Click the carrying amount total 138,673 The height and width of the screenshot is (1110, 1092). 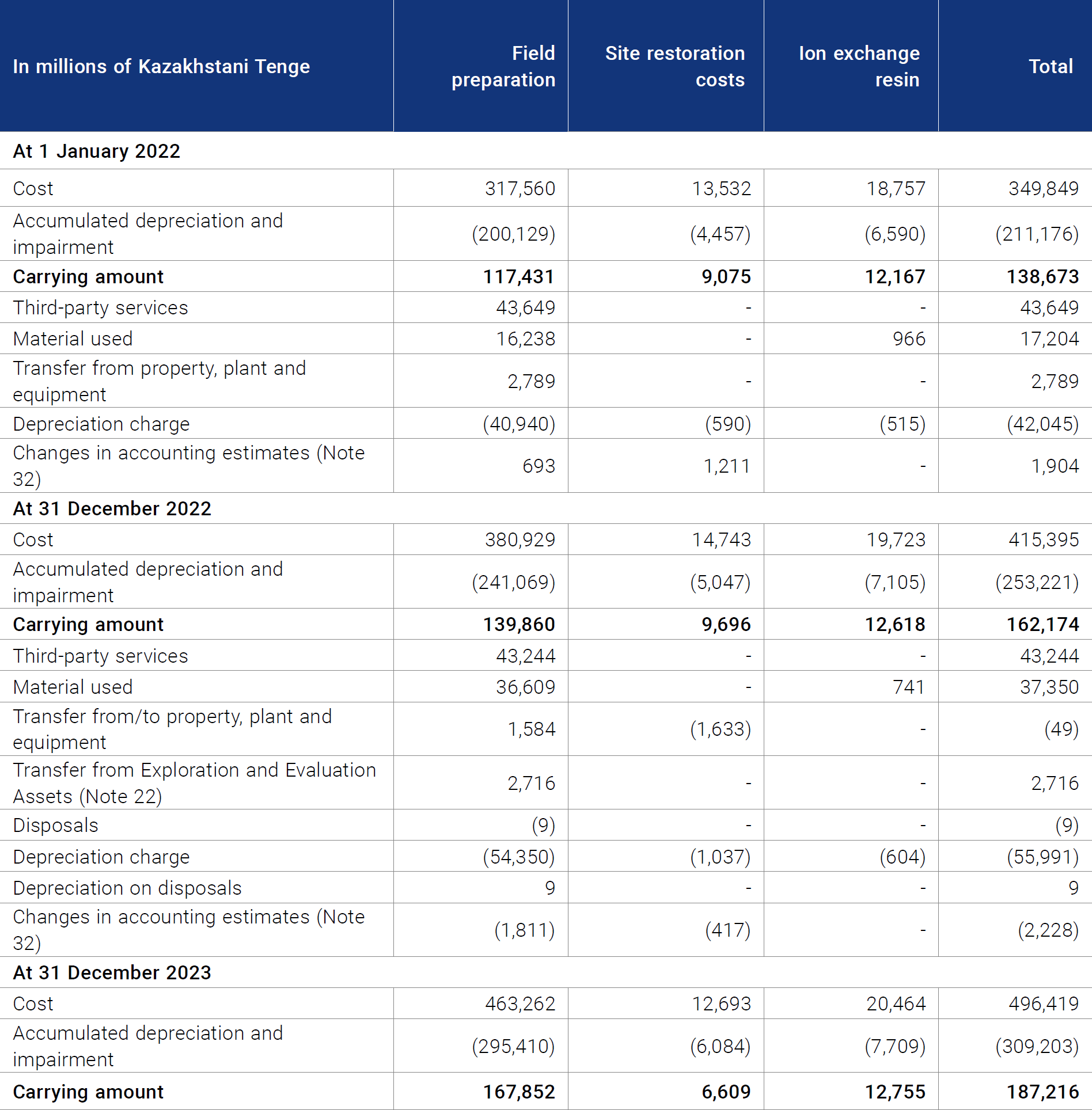[x=1042, y=276]
